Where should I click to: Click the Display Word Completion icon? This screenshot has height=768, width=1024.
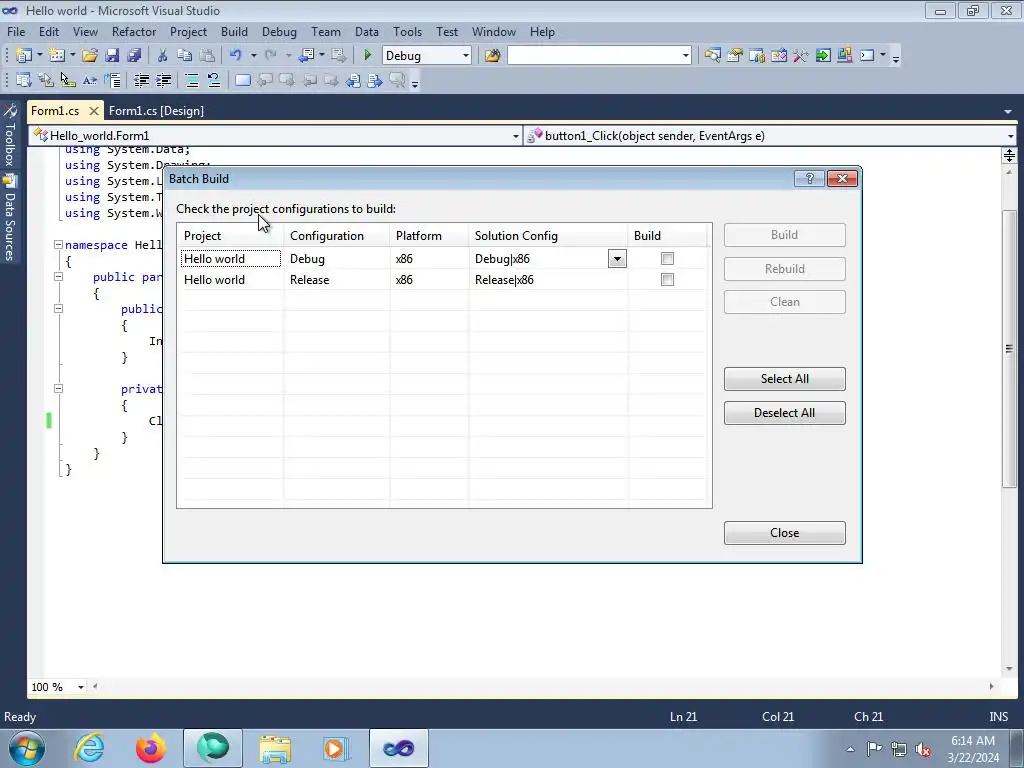click(90, 80)
